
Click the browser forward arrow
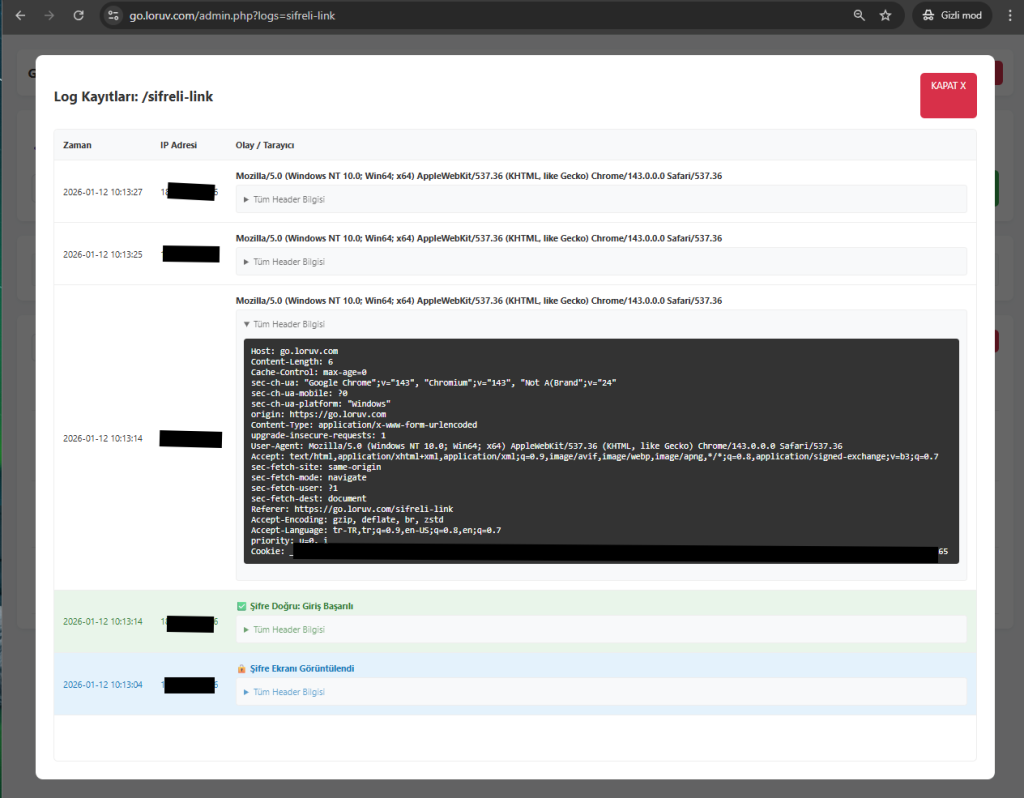(49, 16)
